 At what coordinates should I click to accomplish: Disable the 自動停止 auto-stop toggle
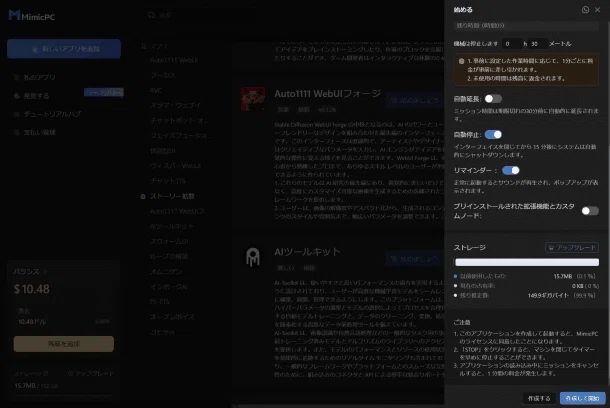(x=493, y=135)
